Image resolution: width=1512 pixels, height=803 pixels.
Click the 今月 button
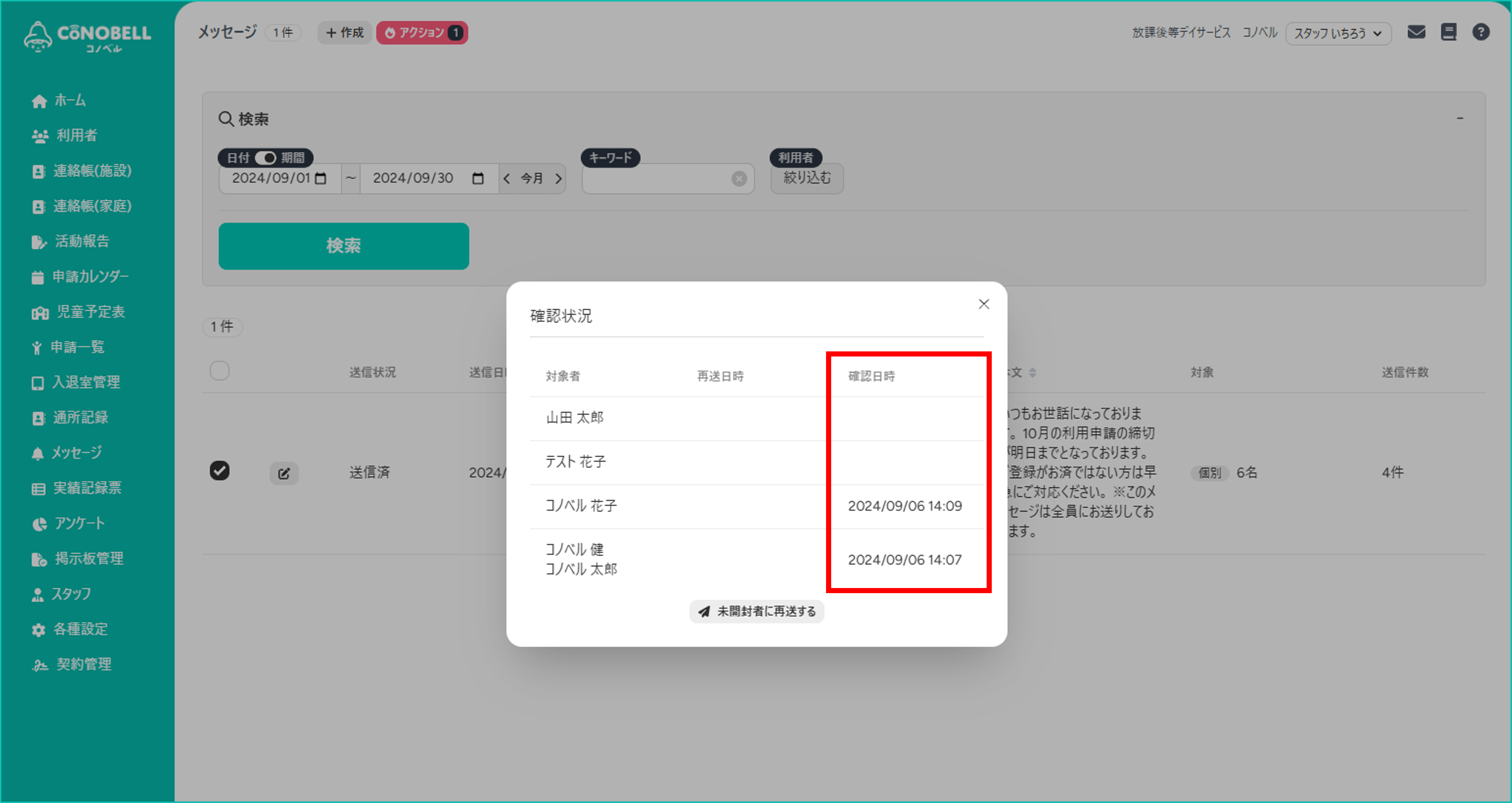click(532, 179)
